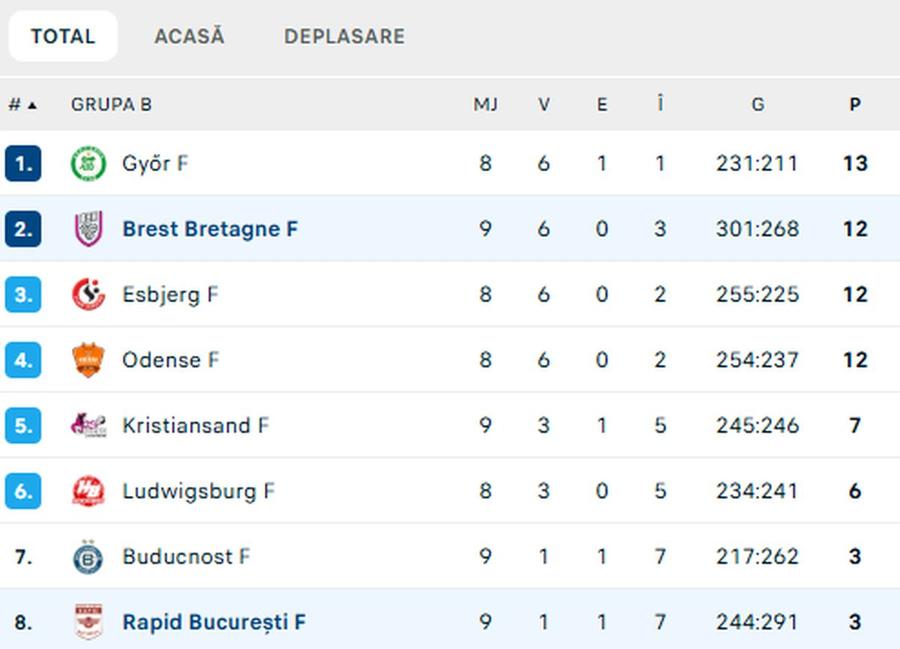Click the Ludwigsburg F red logo
The image size is (900, 649).
88,491
